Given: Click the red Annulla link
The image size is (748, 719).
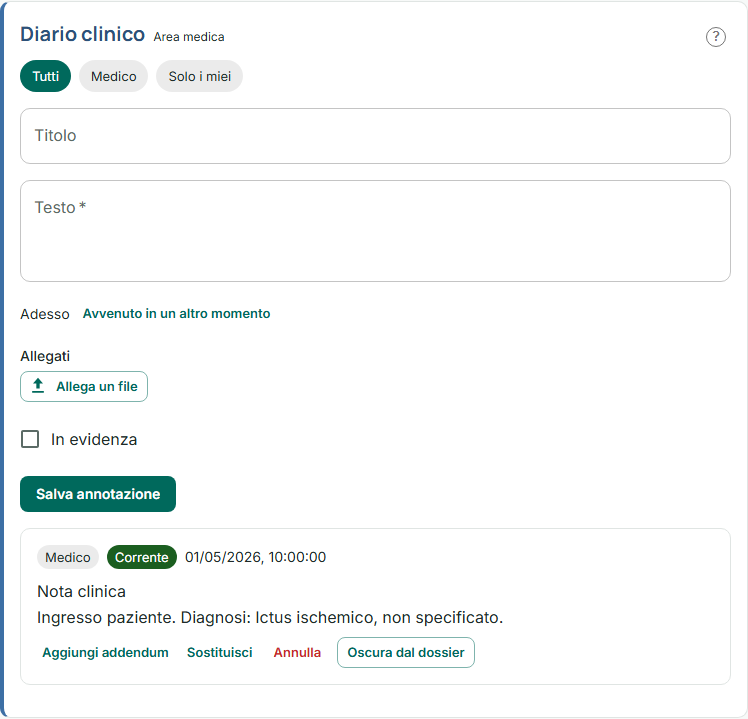Looking at the screenshot, I should point(297,652).
